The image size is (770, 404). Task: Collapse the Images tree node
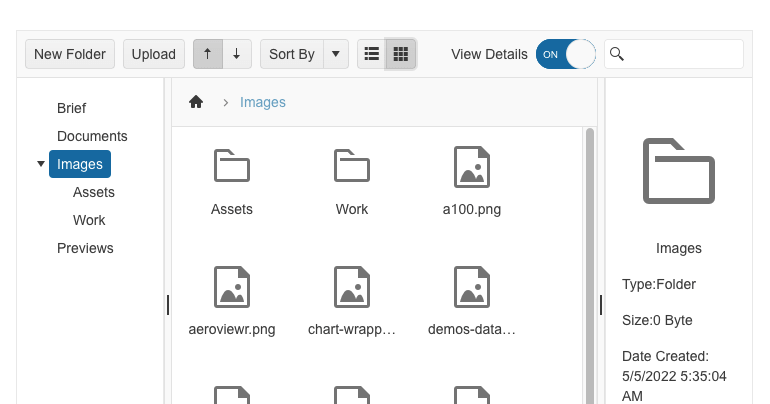click(x=41, y=164)
